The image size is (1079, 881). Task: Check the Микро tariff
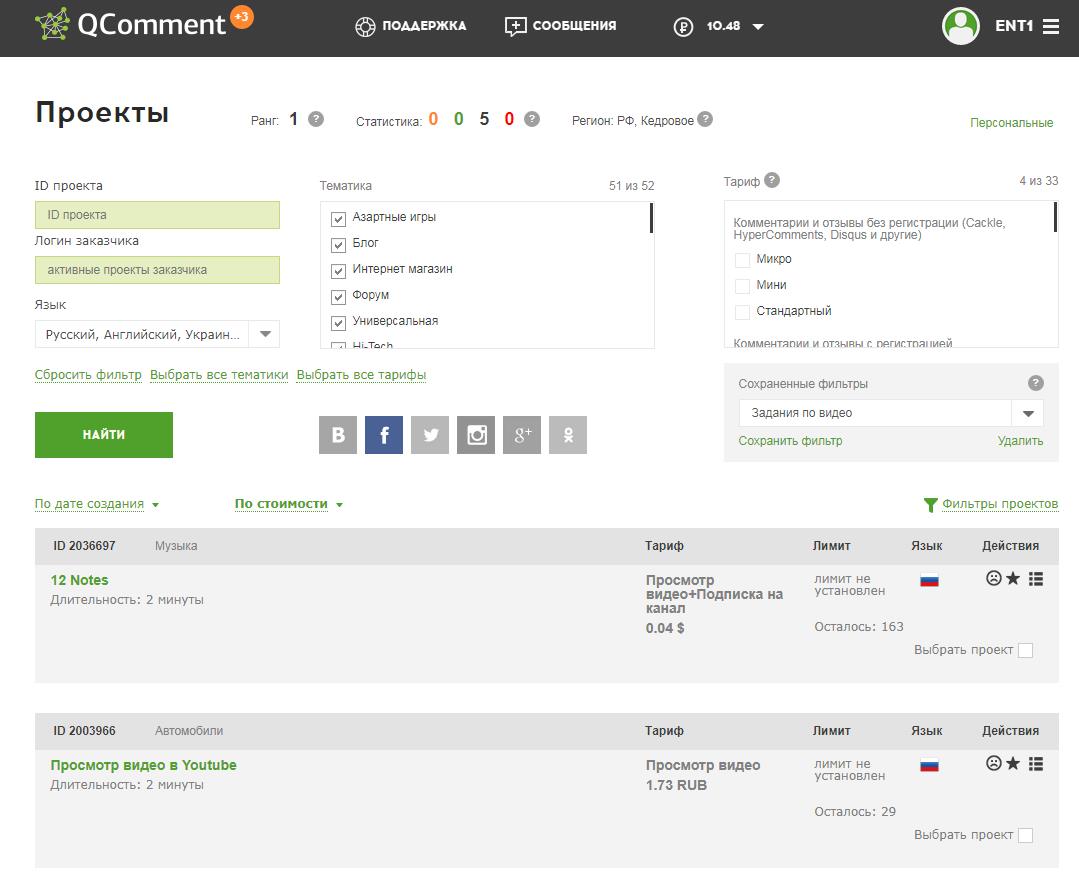[x=743, y=260]
